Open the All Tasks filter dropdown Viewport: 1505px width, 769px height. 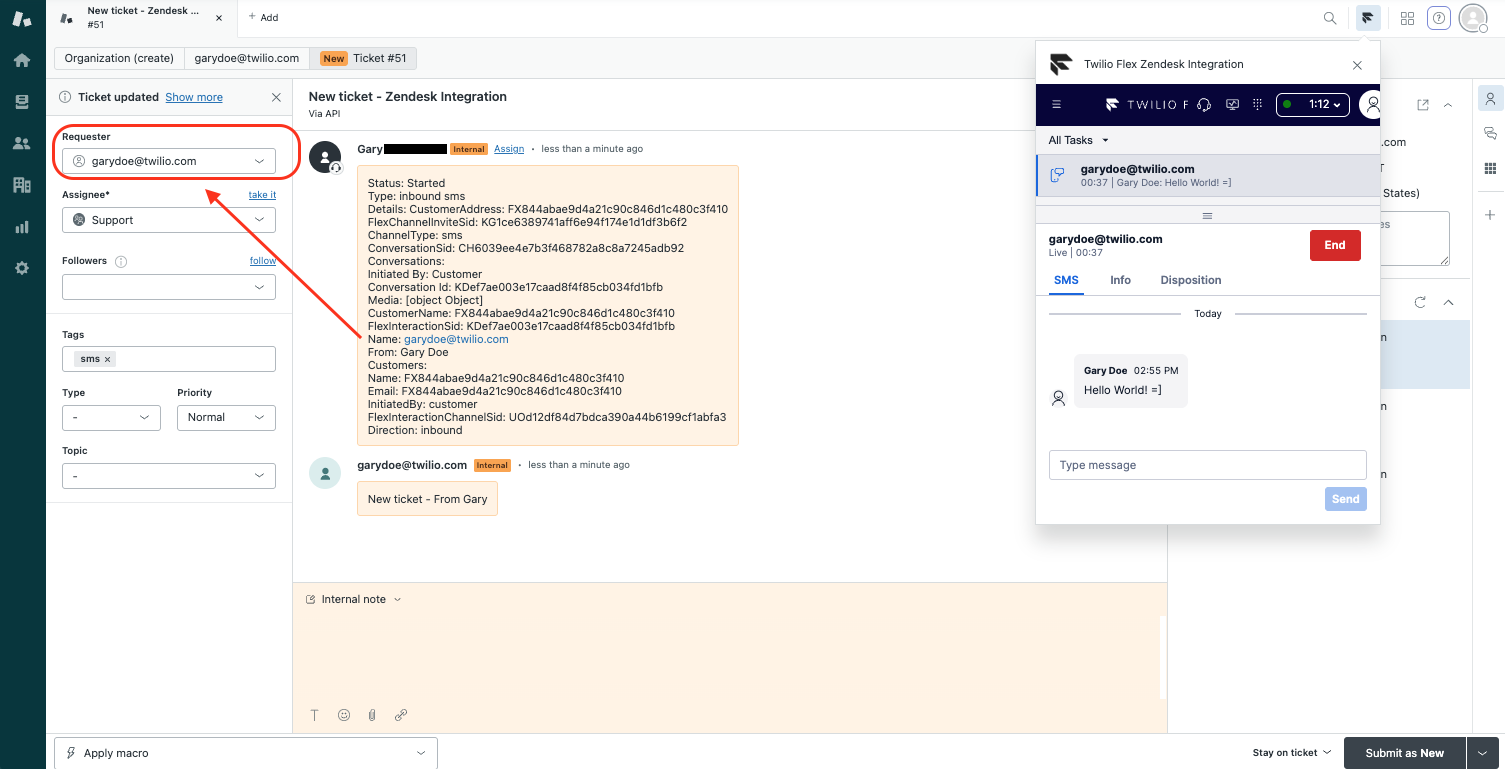(1079, 140)
